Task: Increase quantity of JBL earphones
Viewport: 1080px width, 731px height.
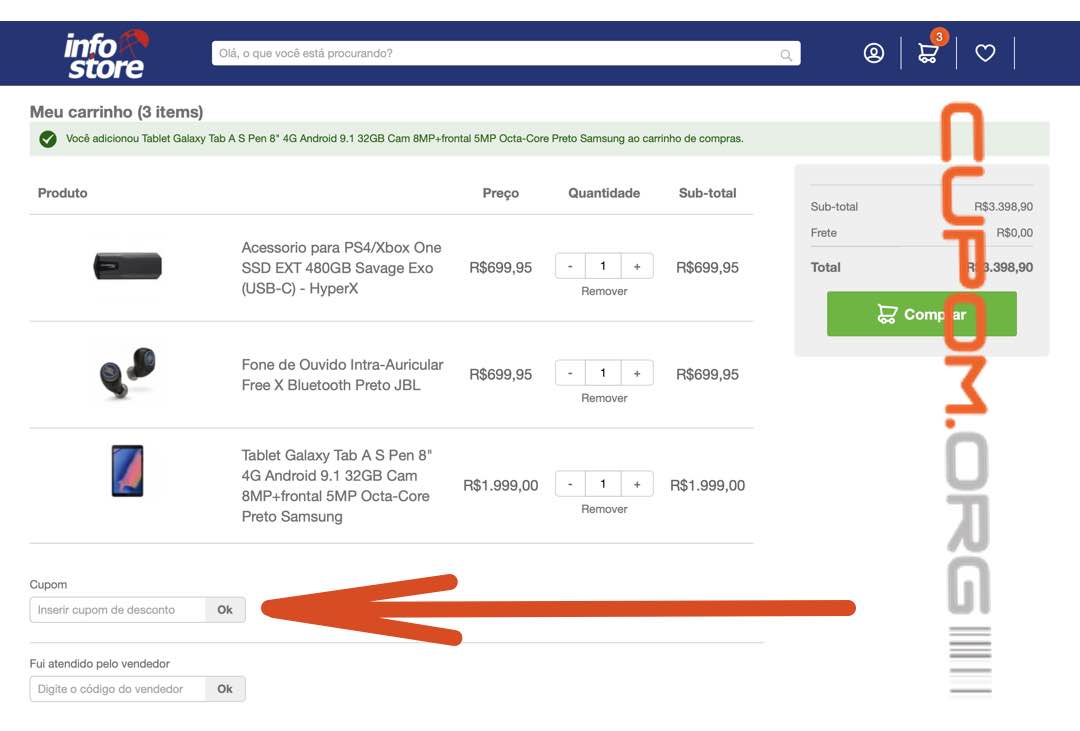Action: pyautogui.click(x=637, y=373)
